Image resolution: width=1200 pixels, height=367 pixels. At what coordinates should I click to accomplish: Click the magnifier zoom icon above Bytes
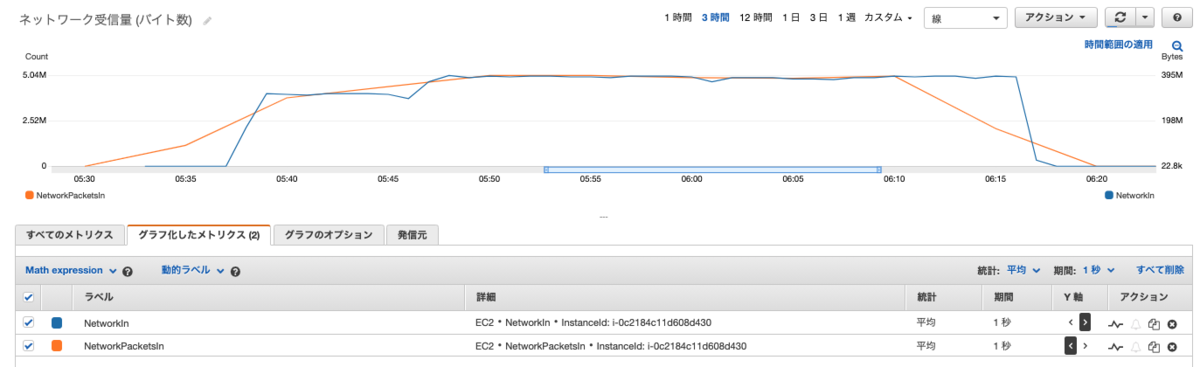pyautogui.click(x=1177, y=45)
